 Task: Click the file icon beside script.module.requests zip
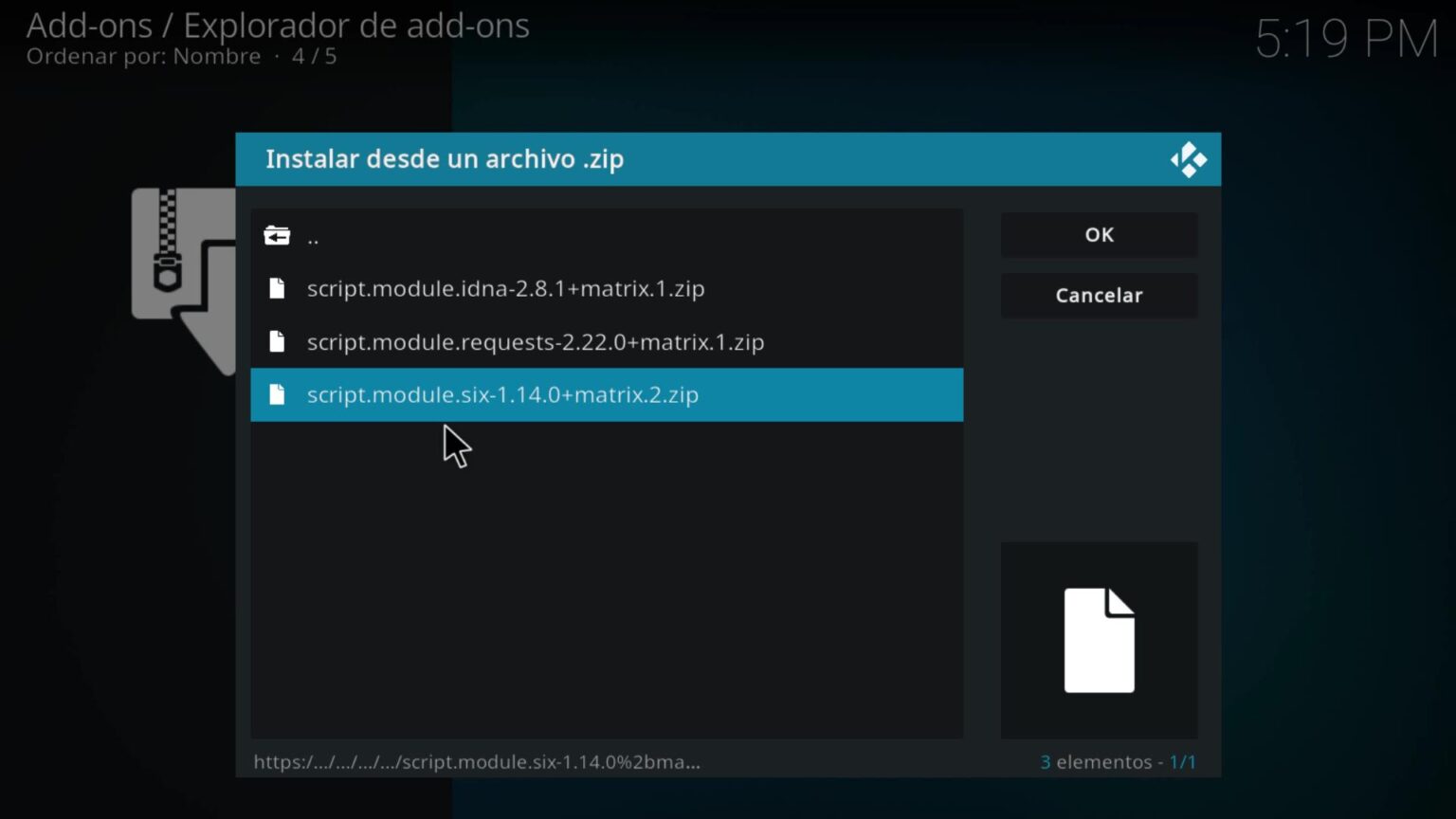click(277, 341)
